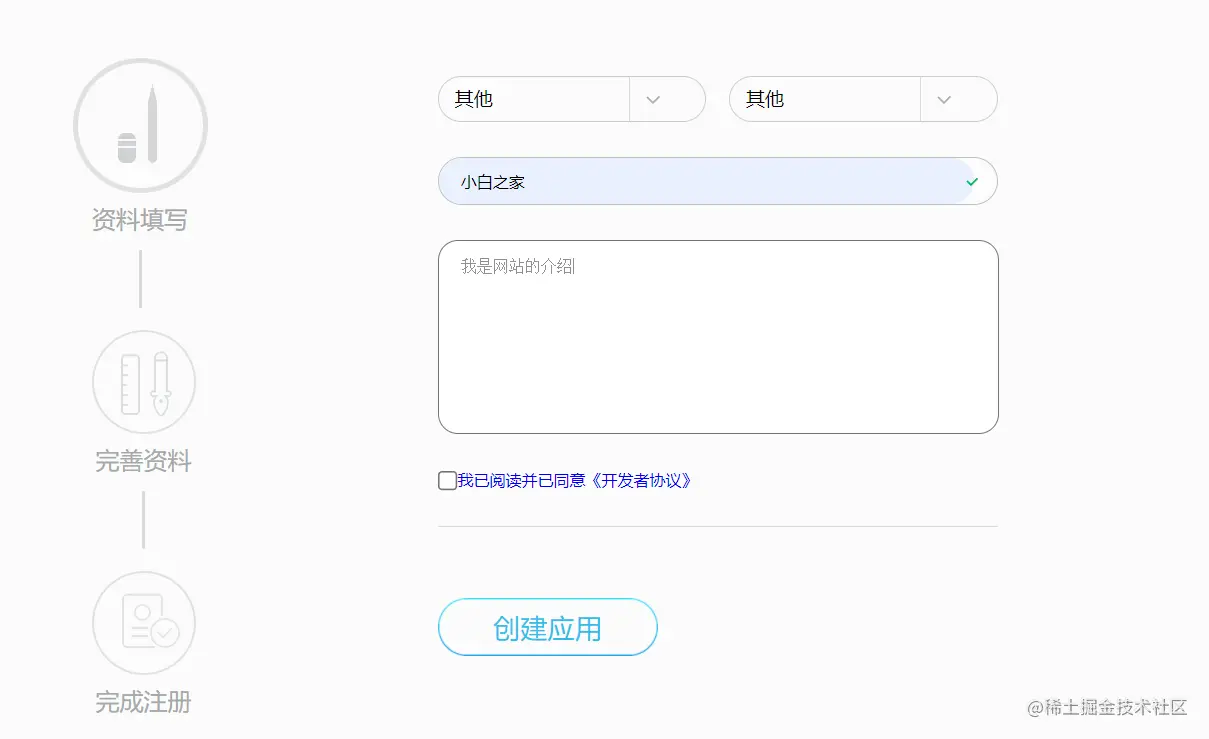
Task: Click the 我是网站的介绍 text area
Action: tap(718, 337)
